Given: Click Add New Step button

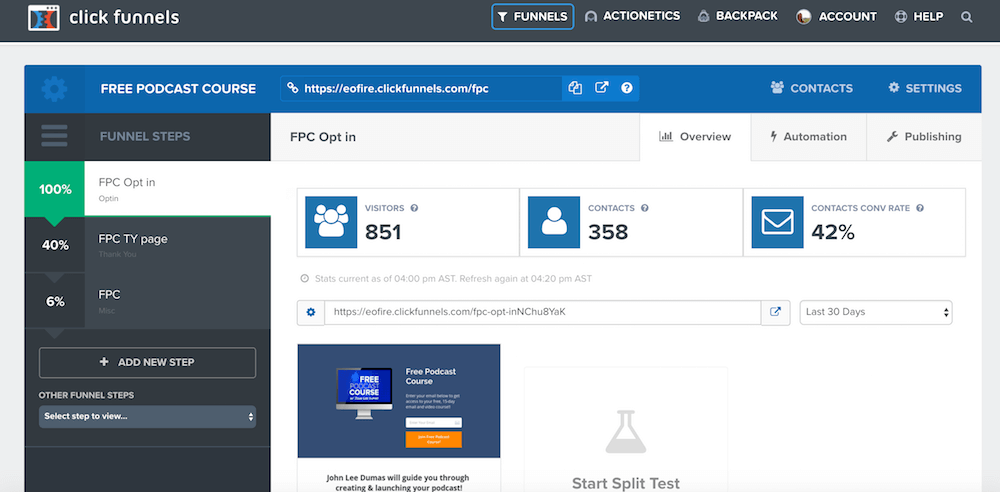Looking at the screenshot, I should coord(147,362).
